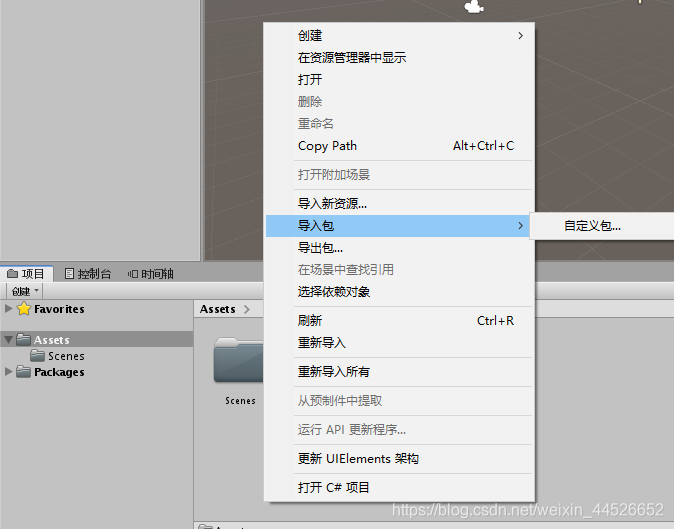The width and height of the screenshot is (674, 529).
Task: Choose 在资源管理器中显示 menu entry
Action: (x=400, y=58)
